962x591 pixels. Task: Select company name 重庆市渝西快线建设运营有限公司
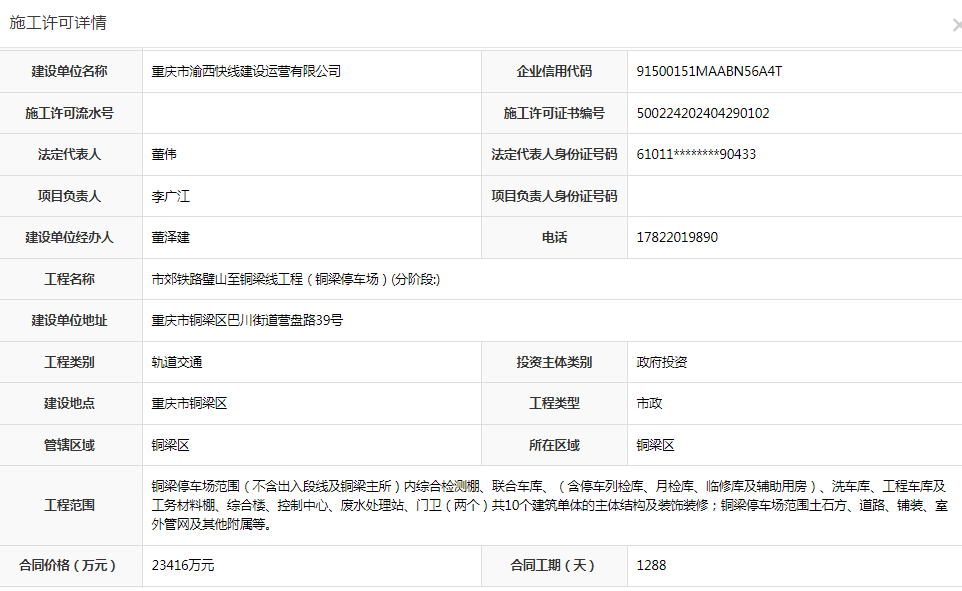point(246,72)
